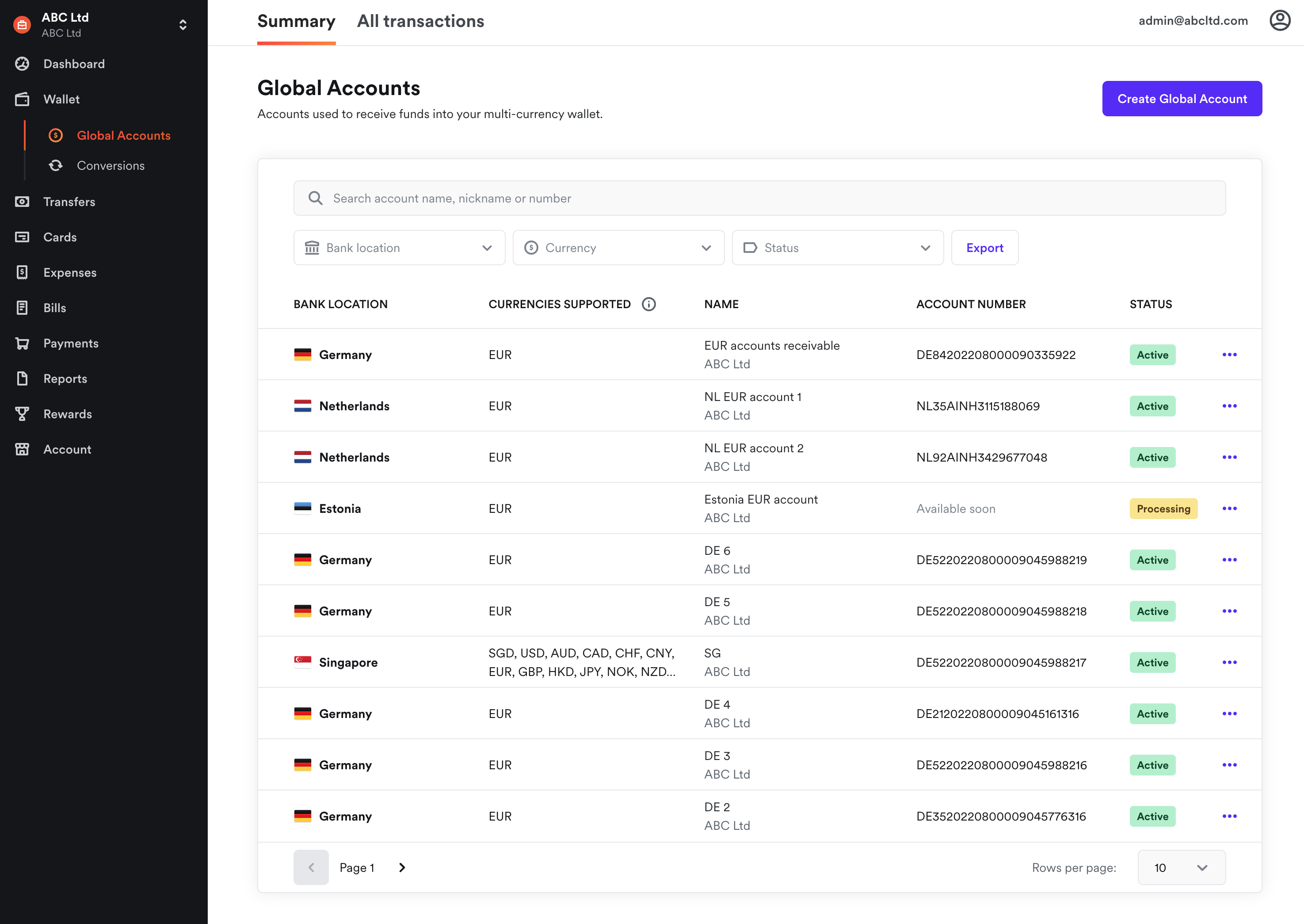Image resolution: width=1304 pixels, height=924 pixels.
Task: Click the Dashboard gauge icon in sidebar
Action: pos(22,64)
